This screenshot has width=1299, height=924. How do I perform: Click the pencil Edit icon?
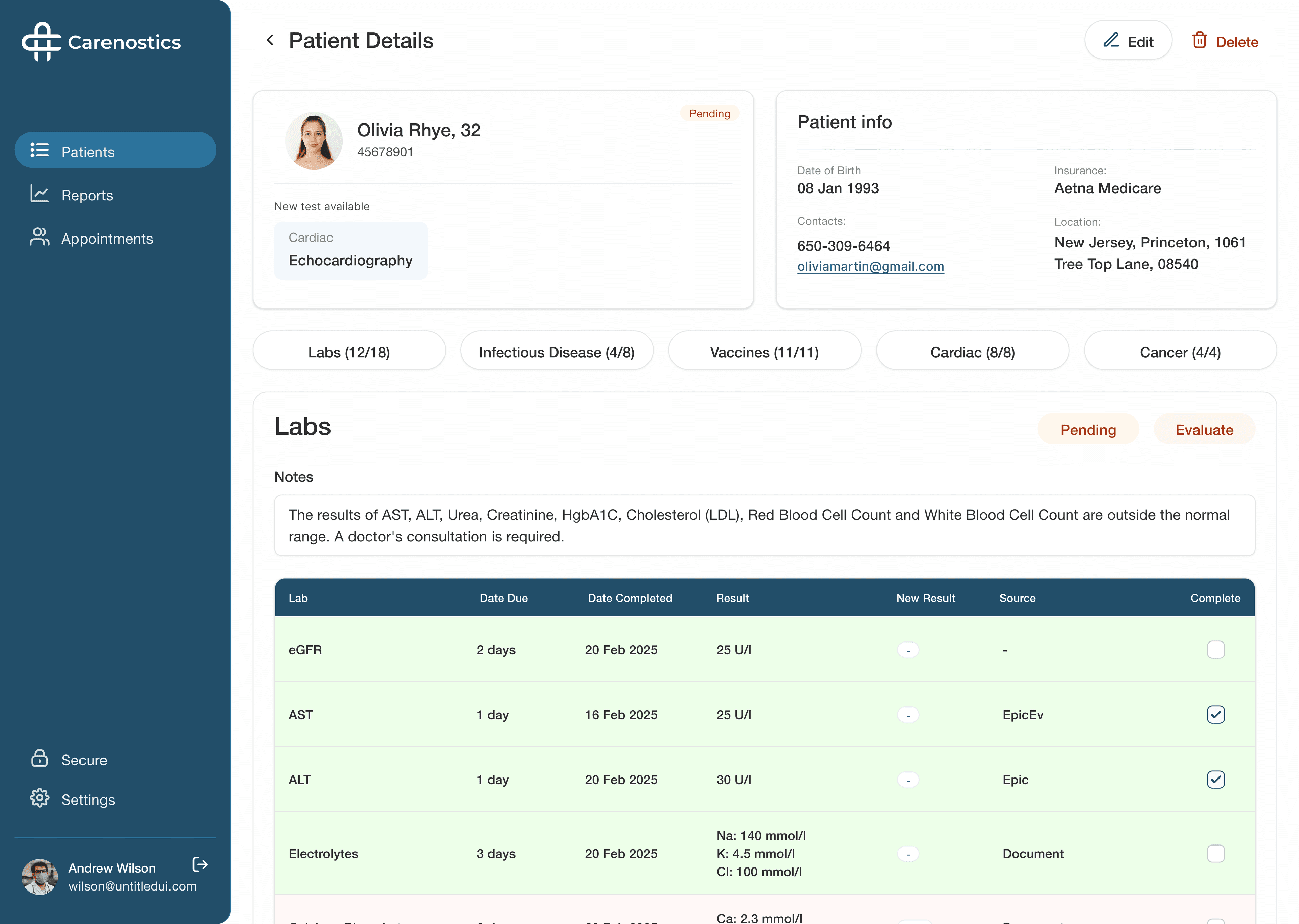click(1111, 40)
